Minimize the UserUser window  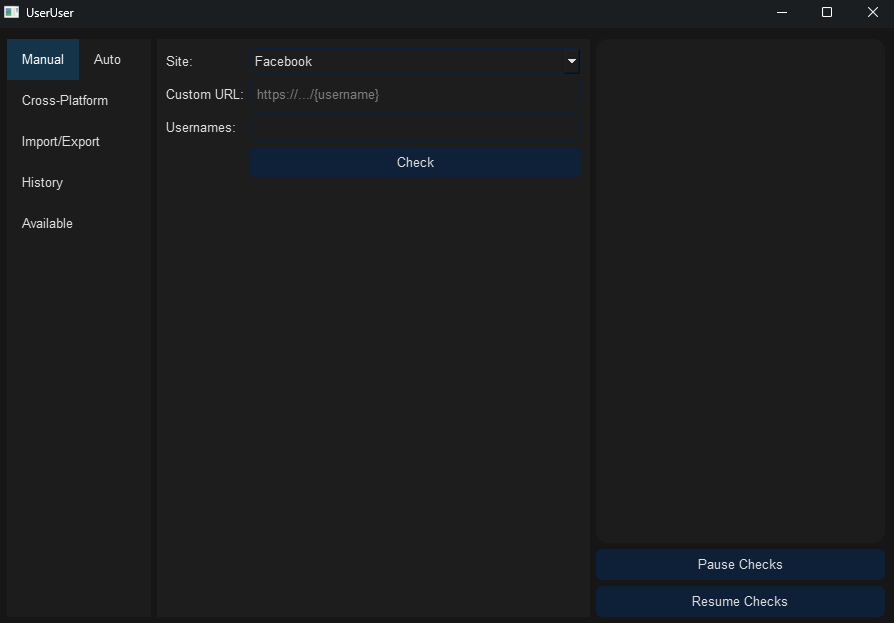click(x=782, y=13)
